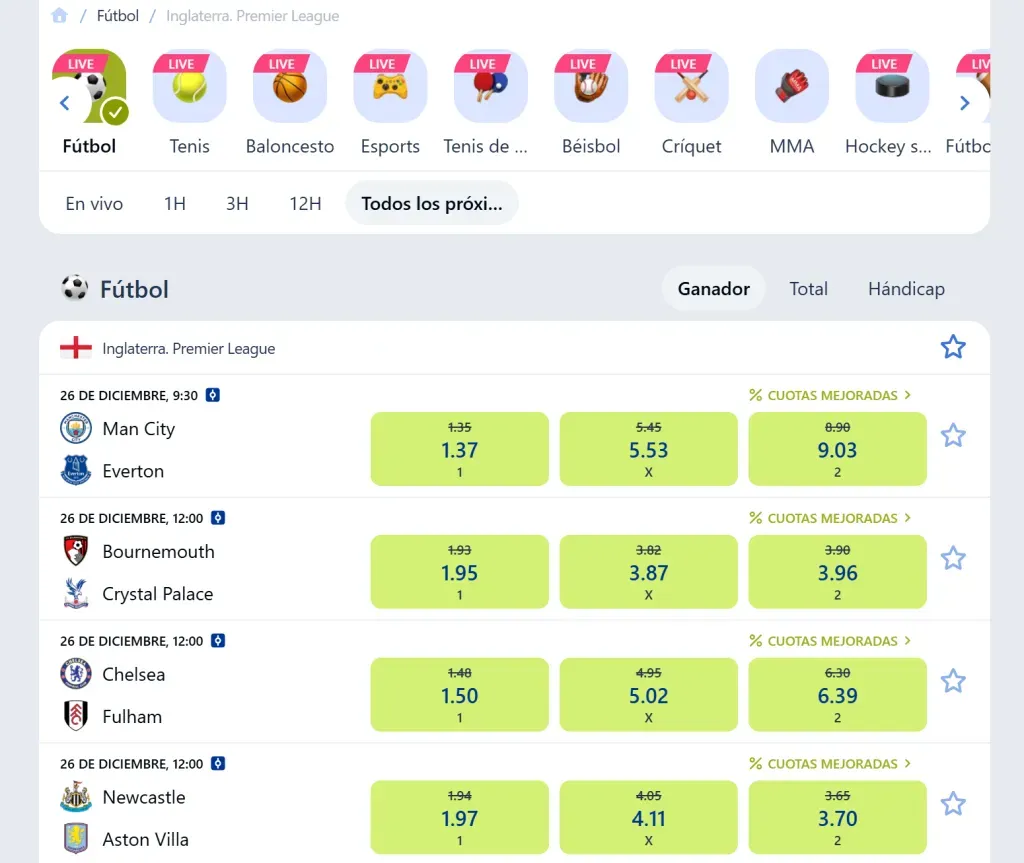The image size is (1024, 863).
Task: Bet on the draw at 3.87 for Bournemouth match
Action: [x=648, y=571]
